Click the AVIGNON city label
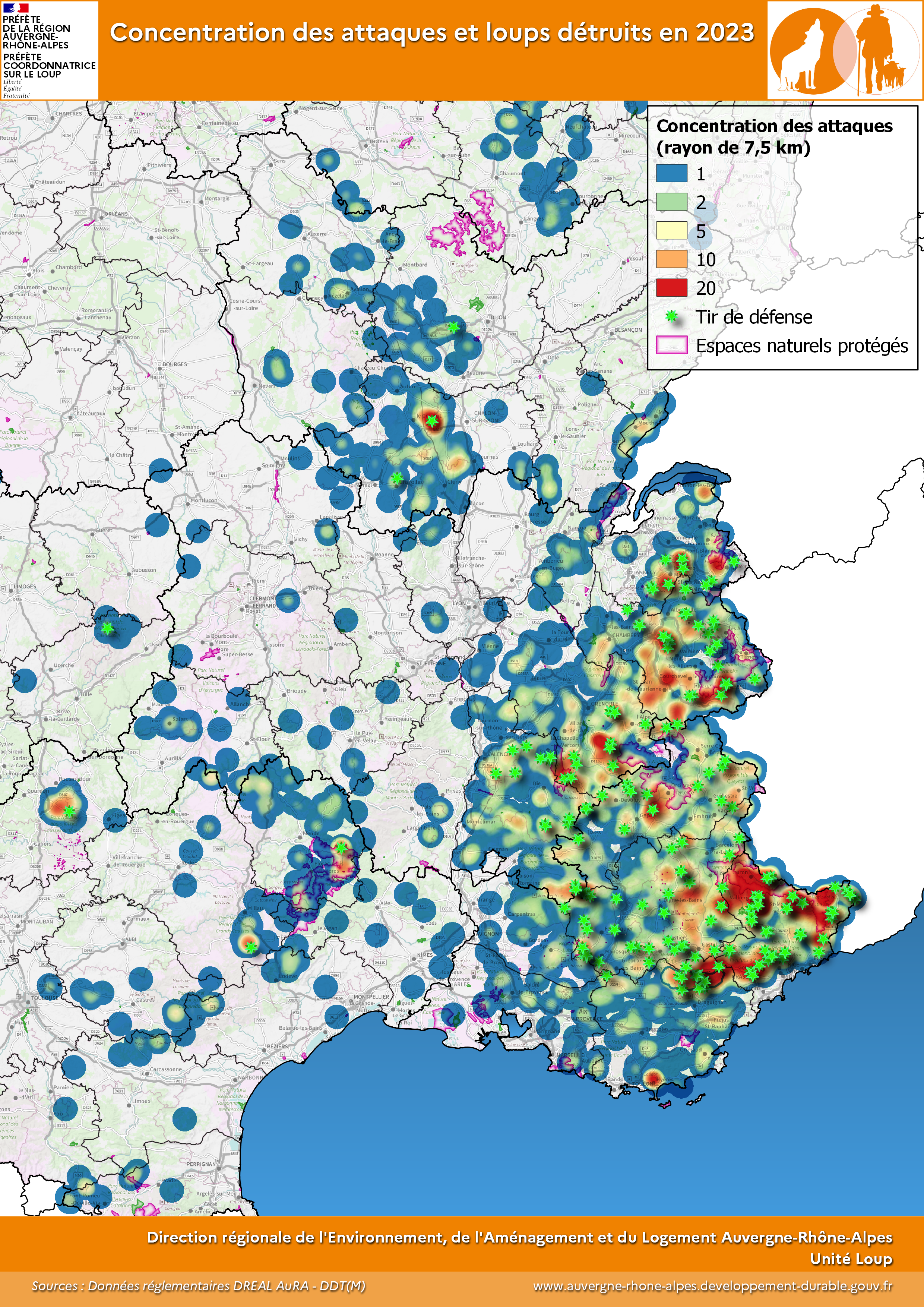This screenshot has height=1307, width=924. (488, 934)
